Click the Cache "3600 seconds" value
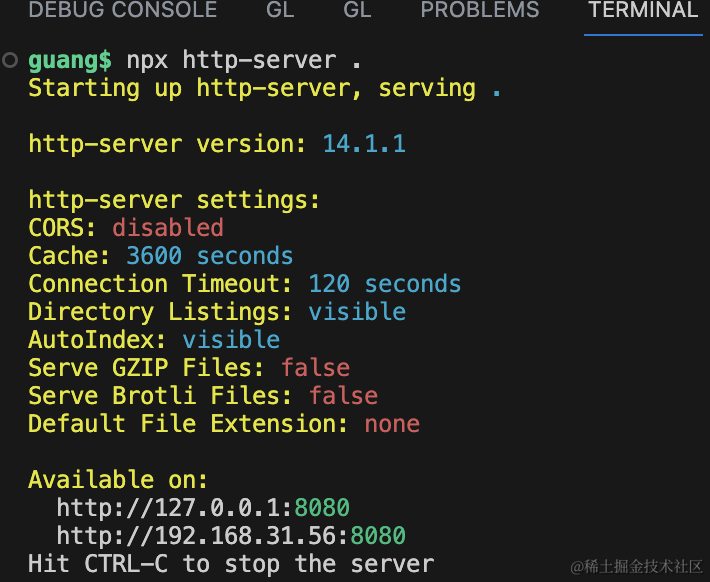The height and width of the screenshot is (582, 710). tap(210, 256)
